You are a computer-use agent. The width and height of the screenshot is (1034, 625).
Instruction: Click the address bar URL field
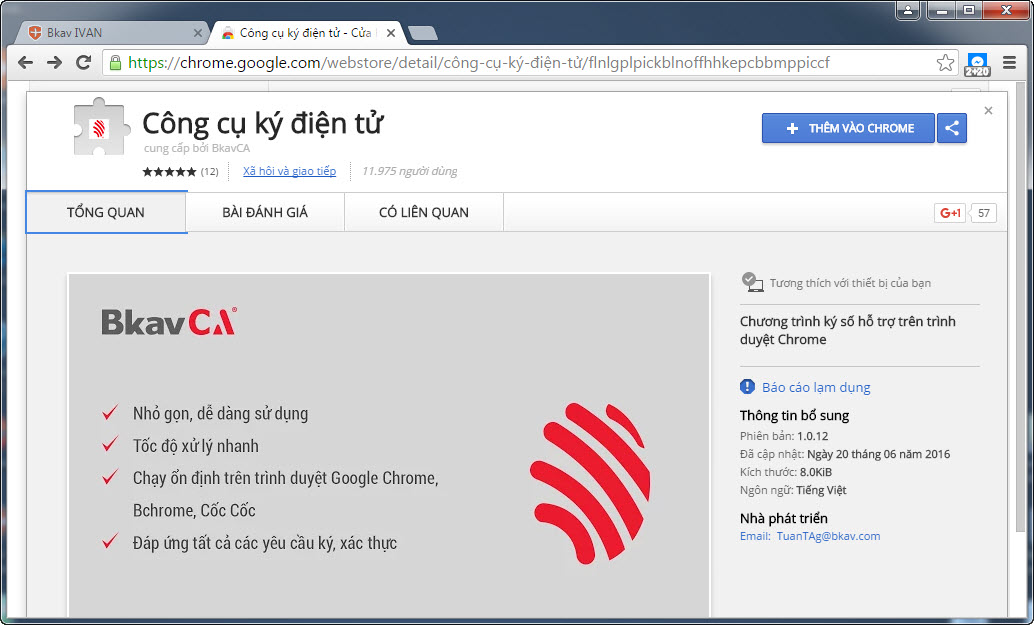pos(528,63)
